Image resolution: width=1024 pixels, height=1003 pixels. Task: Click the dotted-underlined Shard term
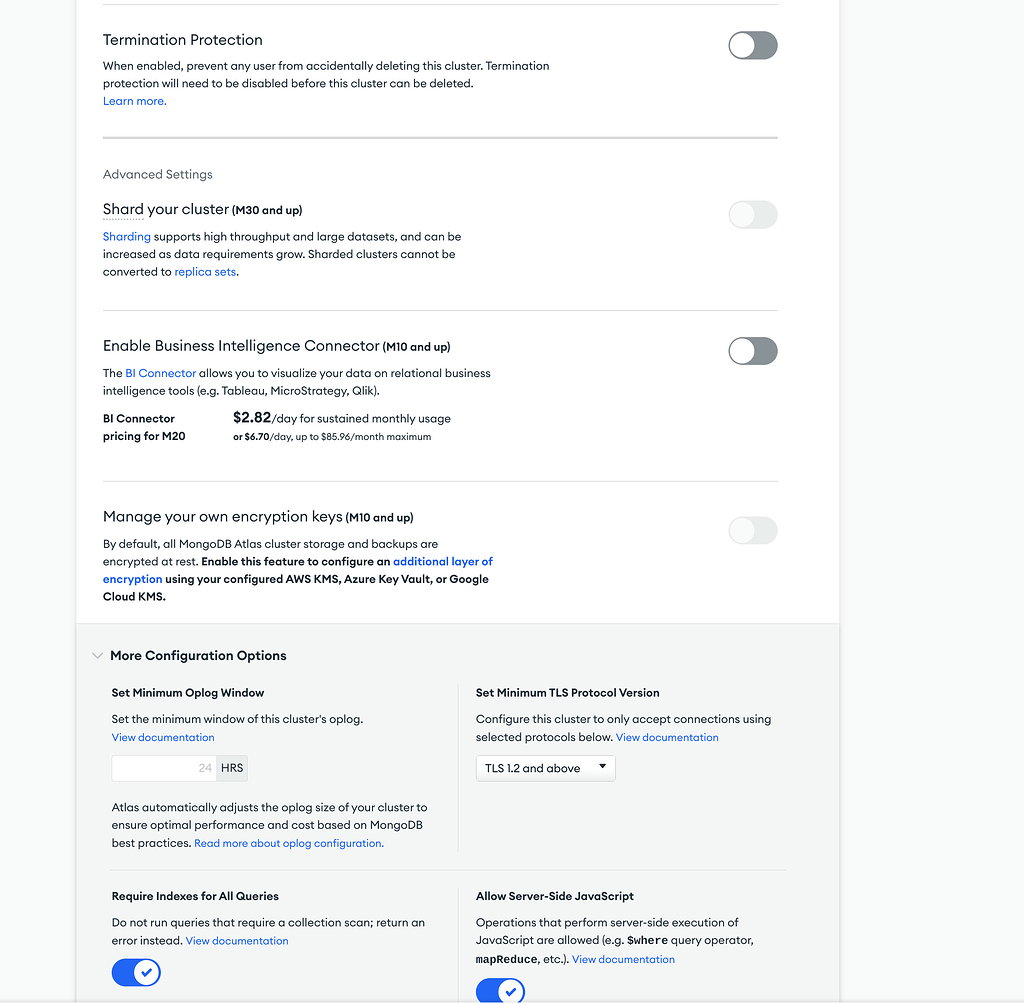[123, 210]
